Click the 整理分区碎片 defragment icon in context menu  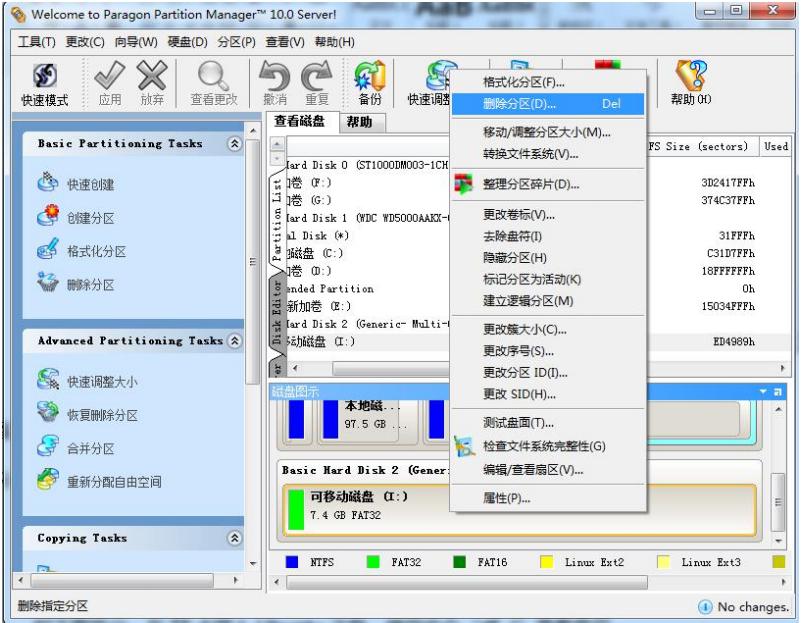464,184
